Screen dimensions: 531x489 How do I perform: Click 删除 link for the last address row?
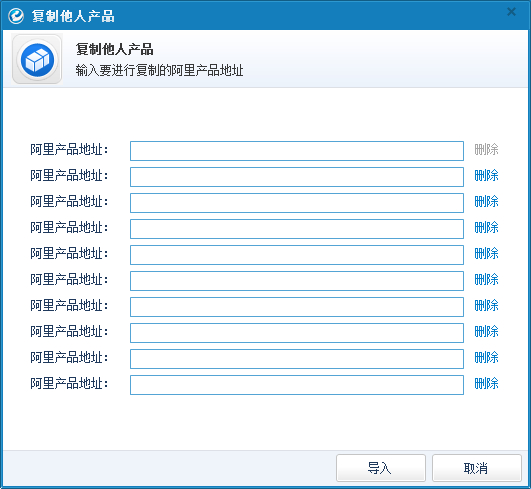(486, 383)
